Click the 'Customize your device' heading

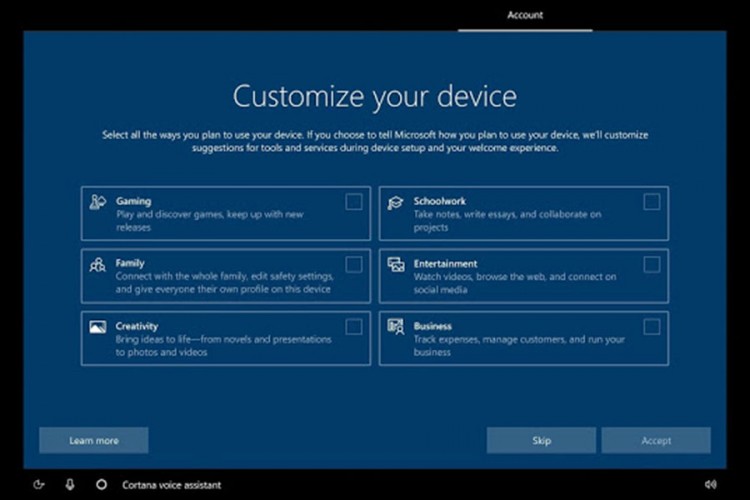[375, 96]
